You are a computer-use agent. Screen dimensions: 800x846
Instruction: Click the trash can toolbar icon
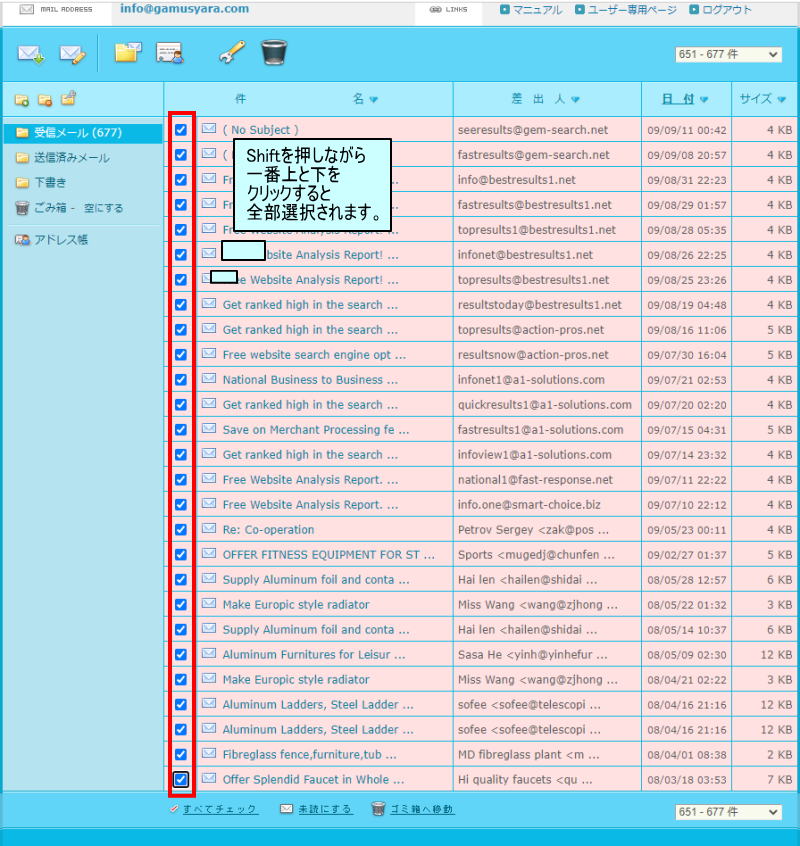pyautogui.click(x=275, y=53)
